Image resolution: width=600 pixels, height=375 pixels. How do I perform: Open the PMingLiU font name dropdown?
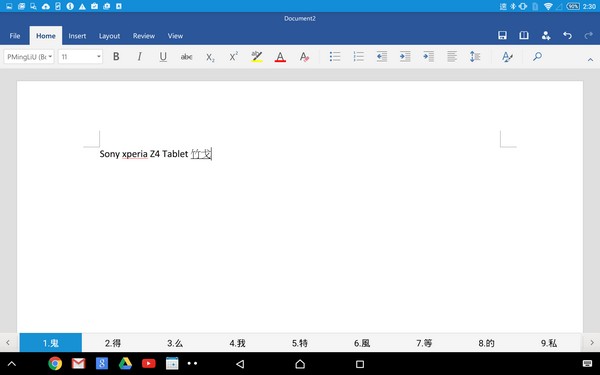(x=29, y=57)
